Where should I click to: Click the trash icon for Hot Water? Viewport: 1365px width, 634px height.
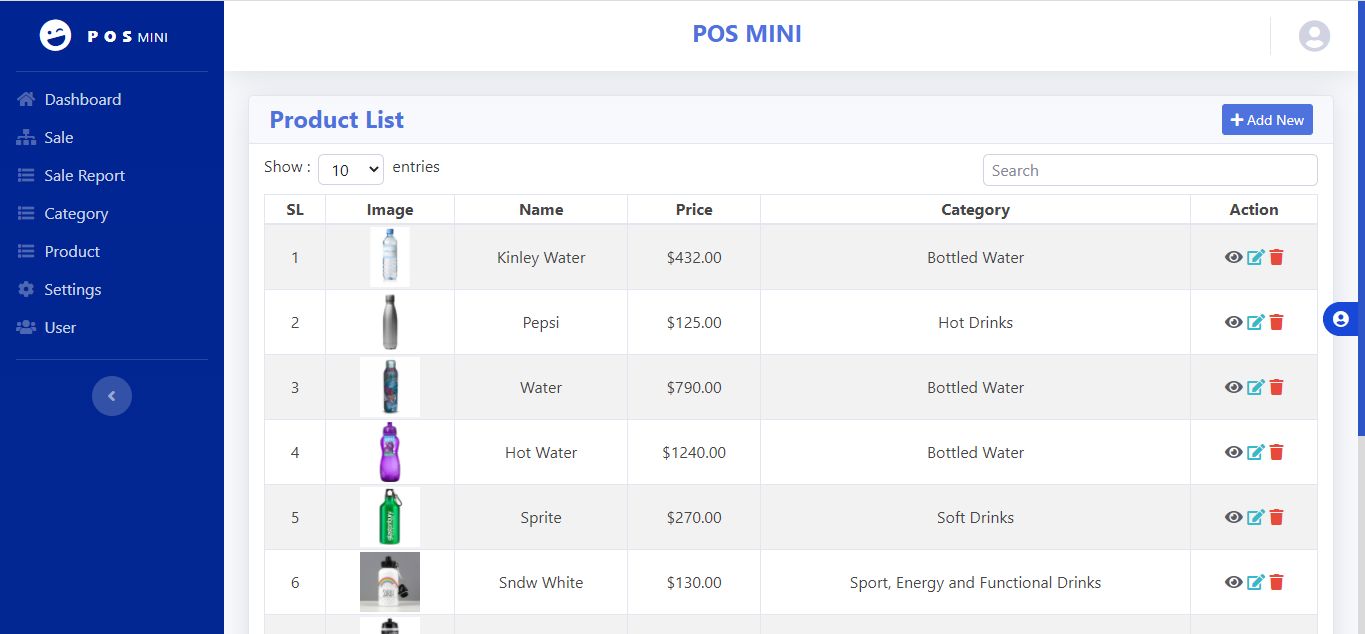pyautogui.click(x=1276, y=452)
